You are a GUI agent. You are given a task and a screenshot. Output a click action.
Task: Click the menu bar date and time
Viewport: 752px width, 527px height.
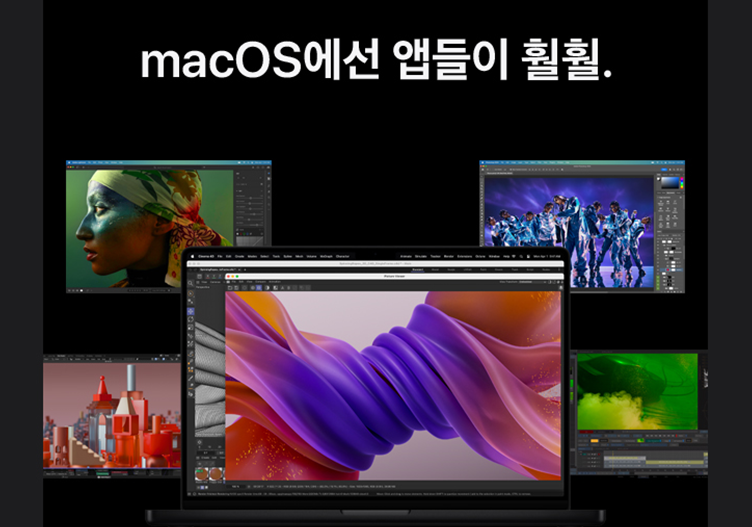tap(546, 257)
